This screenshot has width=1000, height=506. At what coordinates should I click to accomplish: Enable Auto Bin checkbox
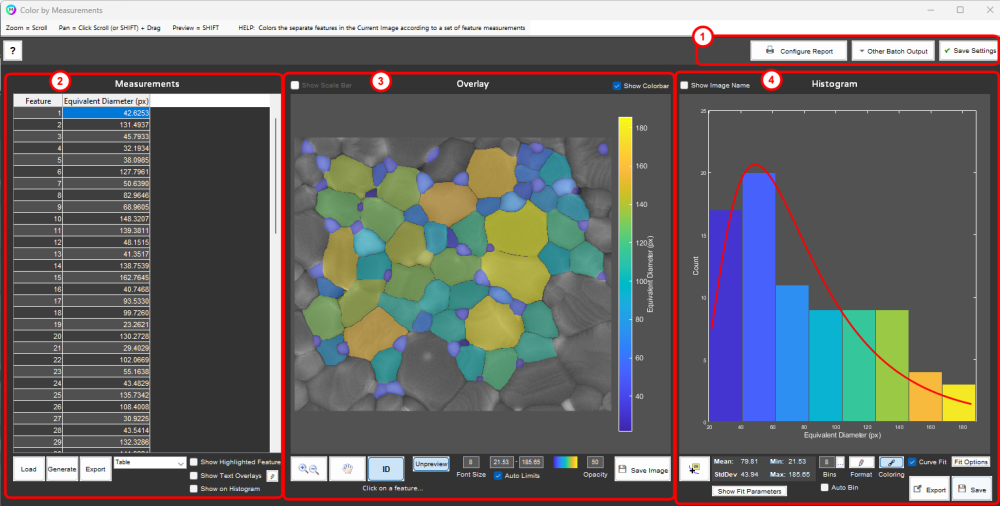tap(825, 487)
